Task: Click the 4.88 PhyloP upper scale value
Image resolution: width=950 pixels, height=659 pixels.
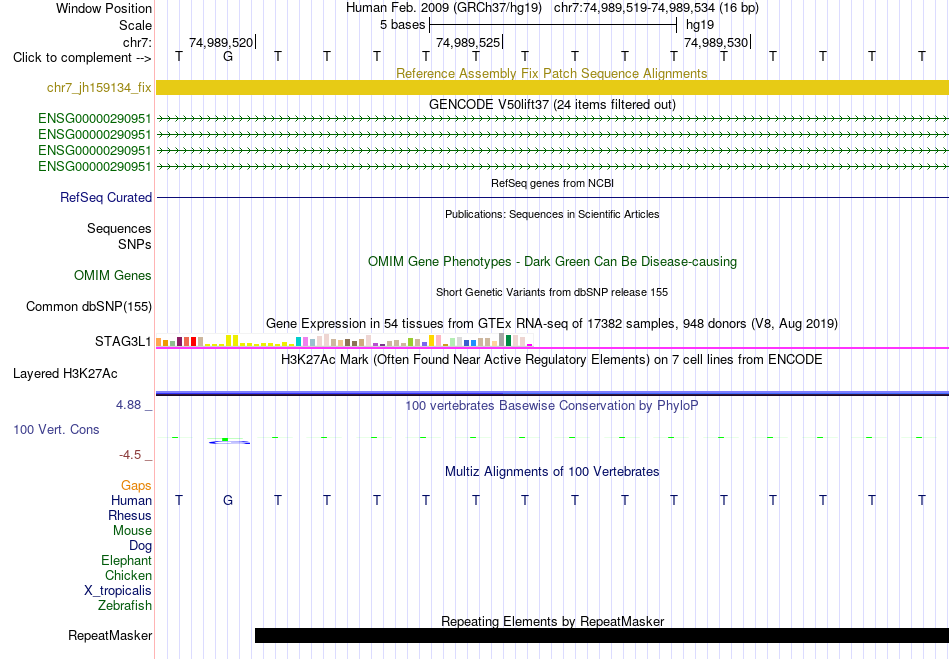Action: [128, 405]
